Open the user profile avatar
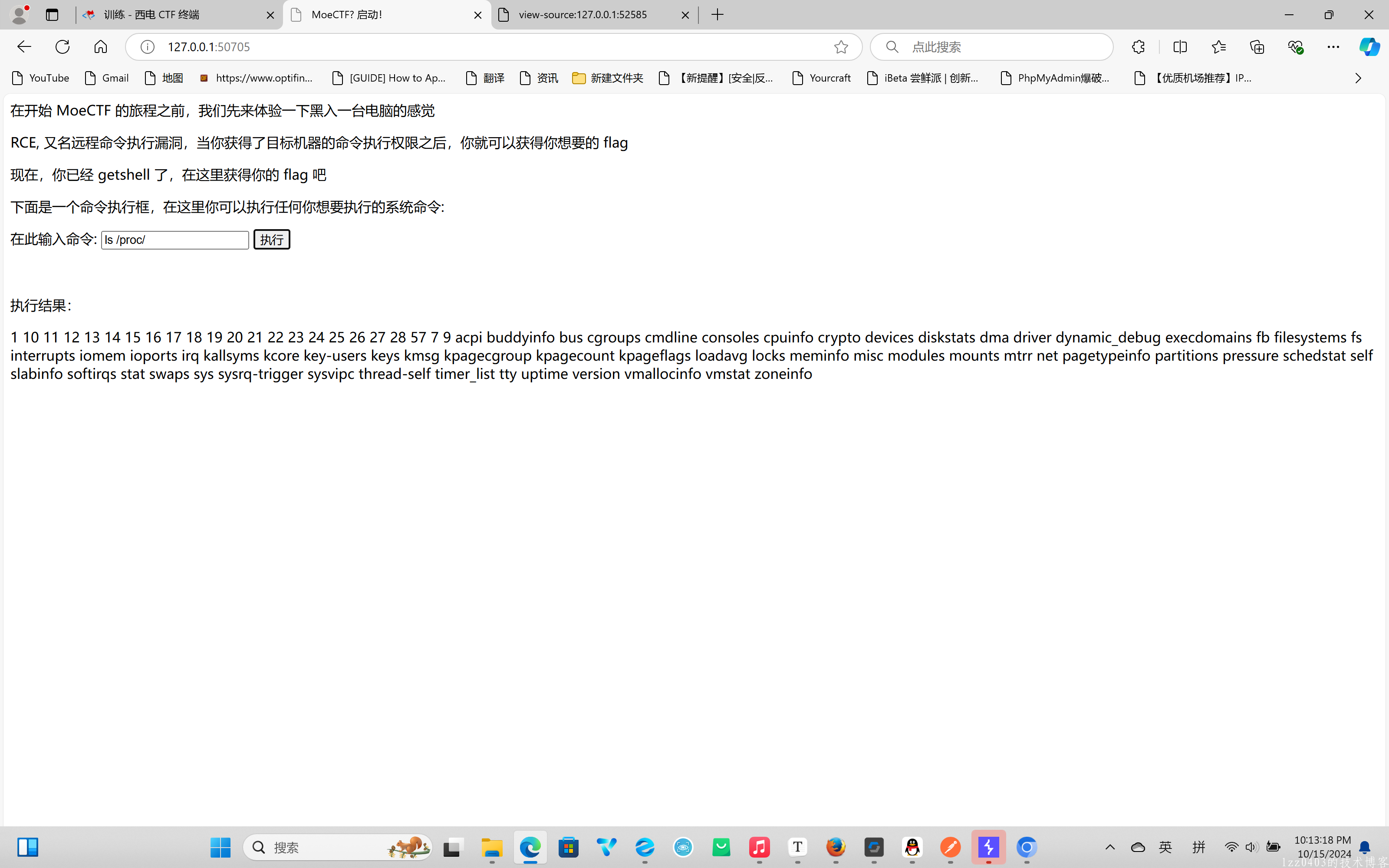Screen dimensions: 1389x868 pyautogui.click(x=20, y=14)
